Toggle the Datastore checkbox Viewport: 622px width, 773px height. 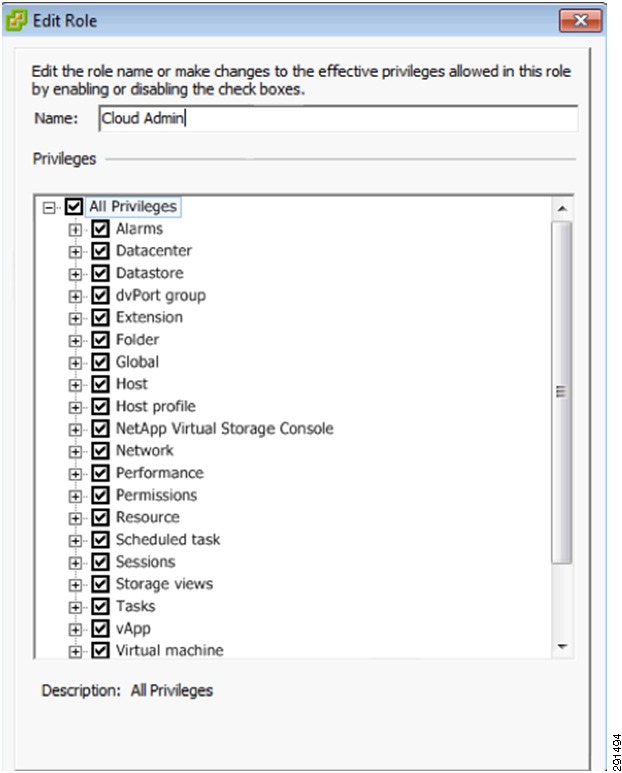(x=101, y=273)
